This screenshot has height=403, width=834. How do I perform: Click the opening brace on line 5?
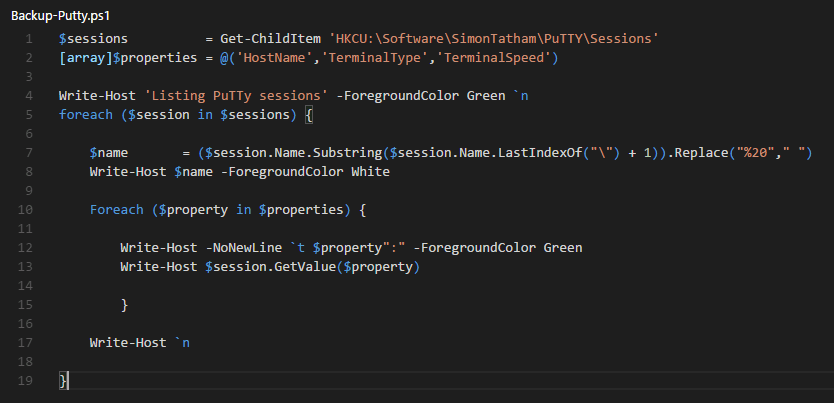[308, 115]
